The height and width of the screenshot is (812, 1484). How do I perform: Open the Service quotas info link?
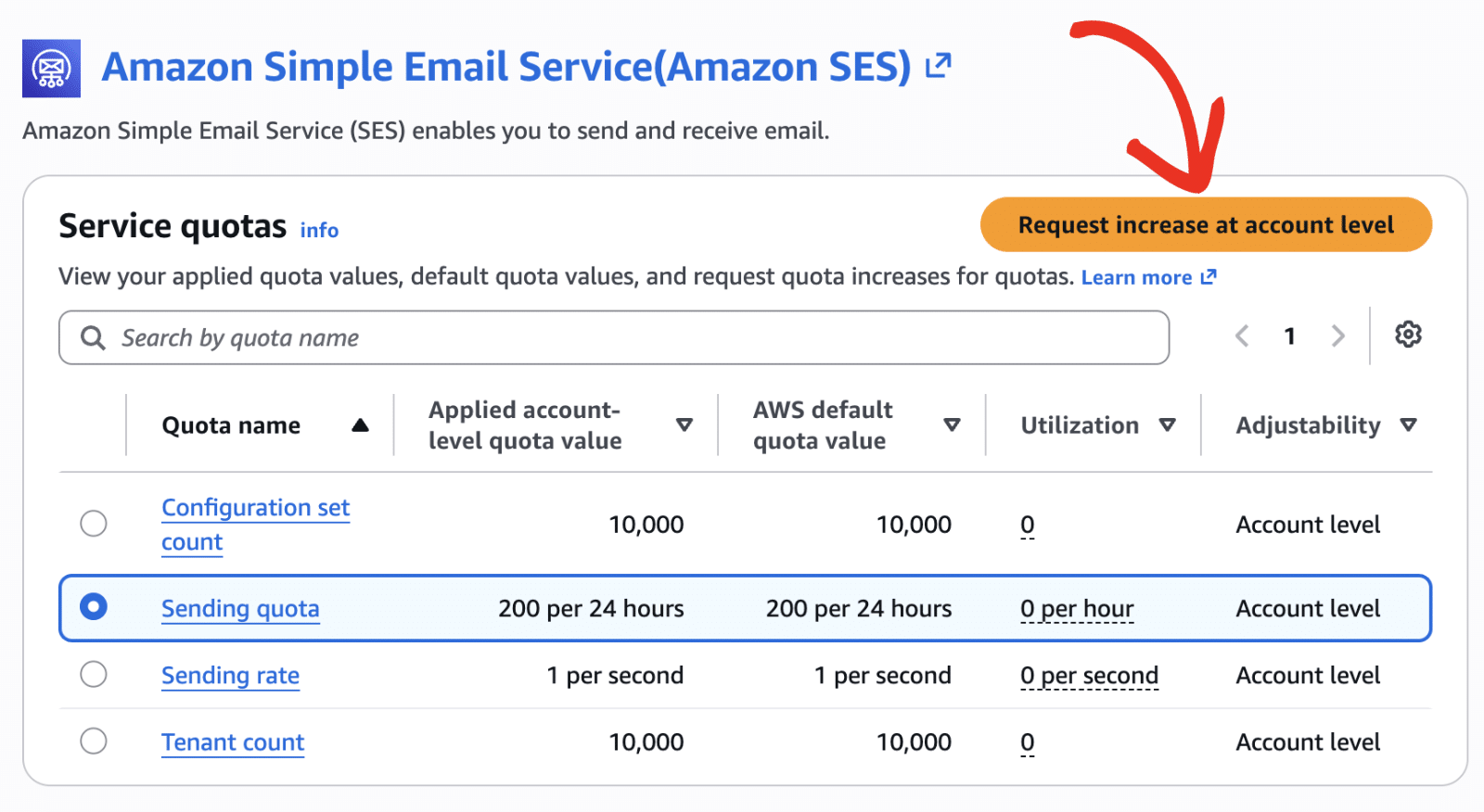click(x=319, y=230)
